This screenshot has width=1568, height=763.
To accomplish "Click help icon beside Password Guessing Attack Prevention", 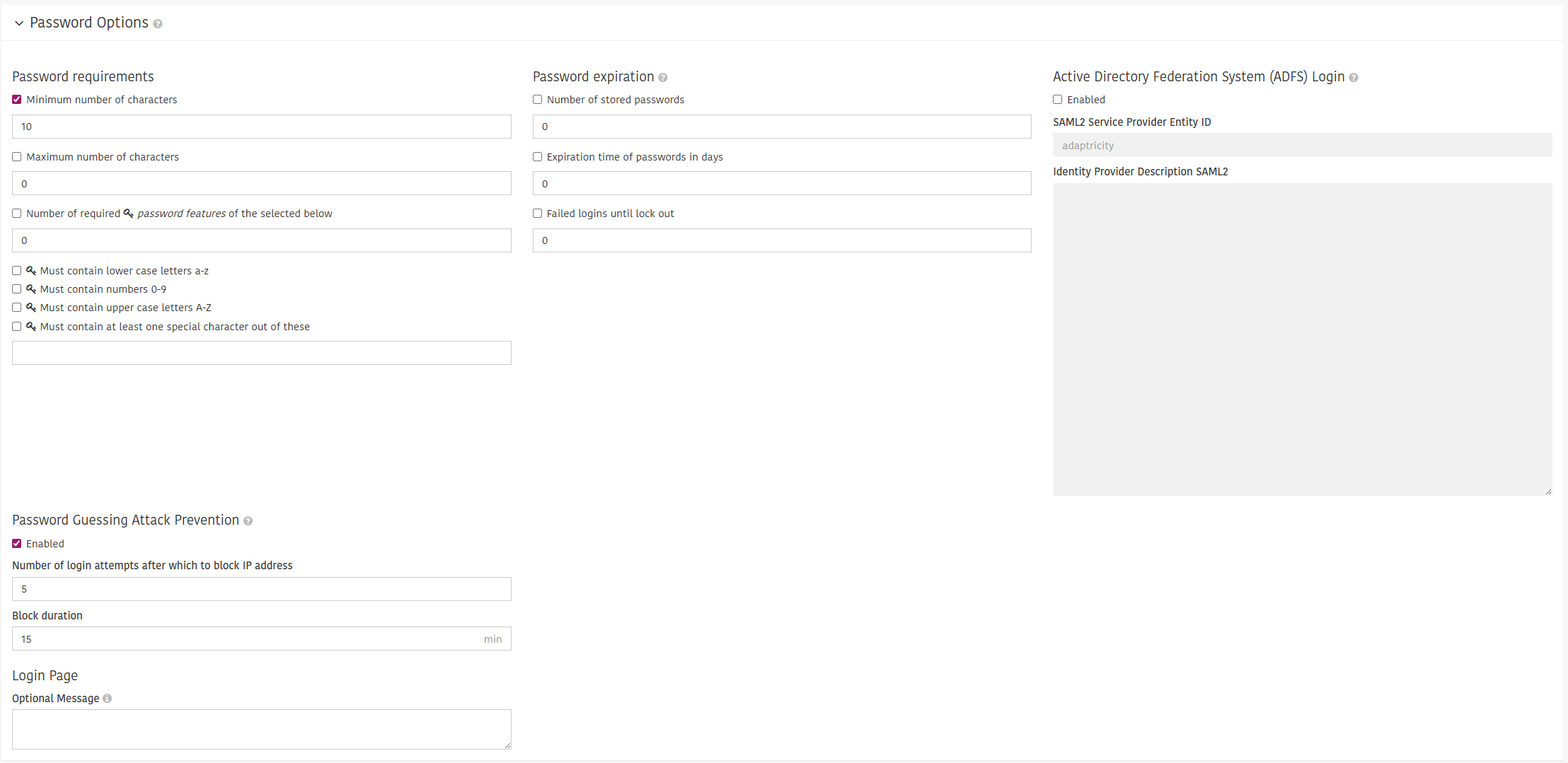I will [248, 521].
